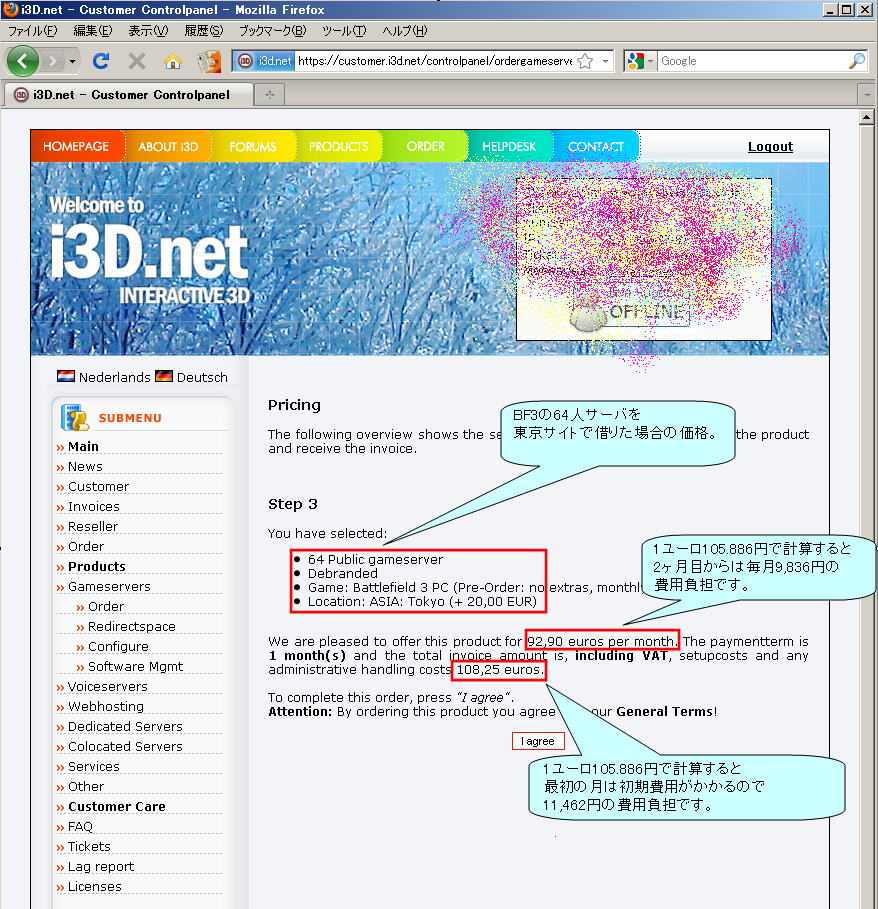Open a new tab with plus button
Image resolution: width=878 pixels, height=909 pixels.
[x=269, y=94]
